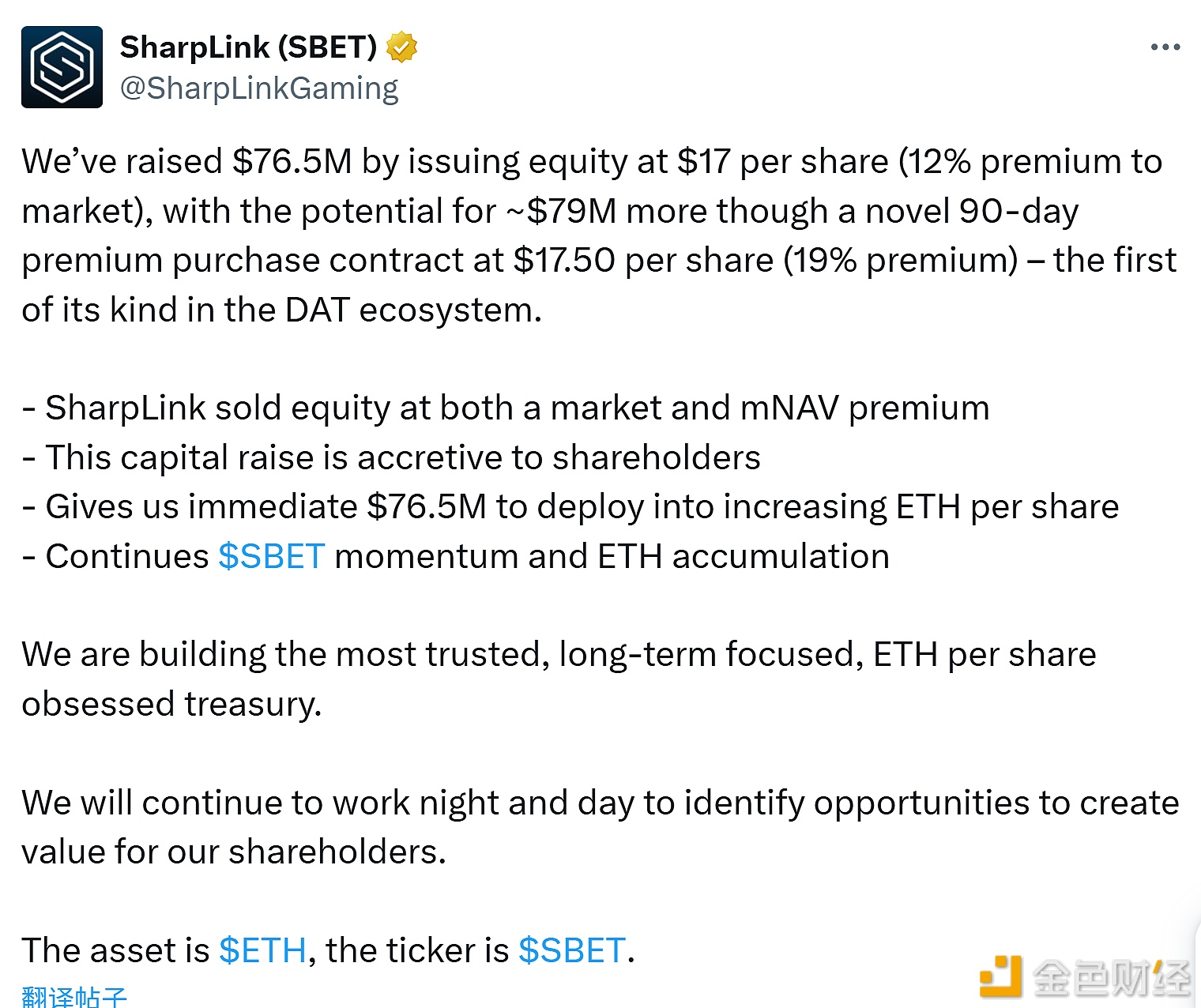The image size is (1201, 1008).
Task: Click the bullet about accretive capital raise
Action: (x=391, y=457)
